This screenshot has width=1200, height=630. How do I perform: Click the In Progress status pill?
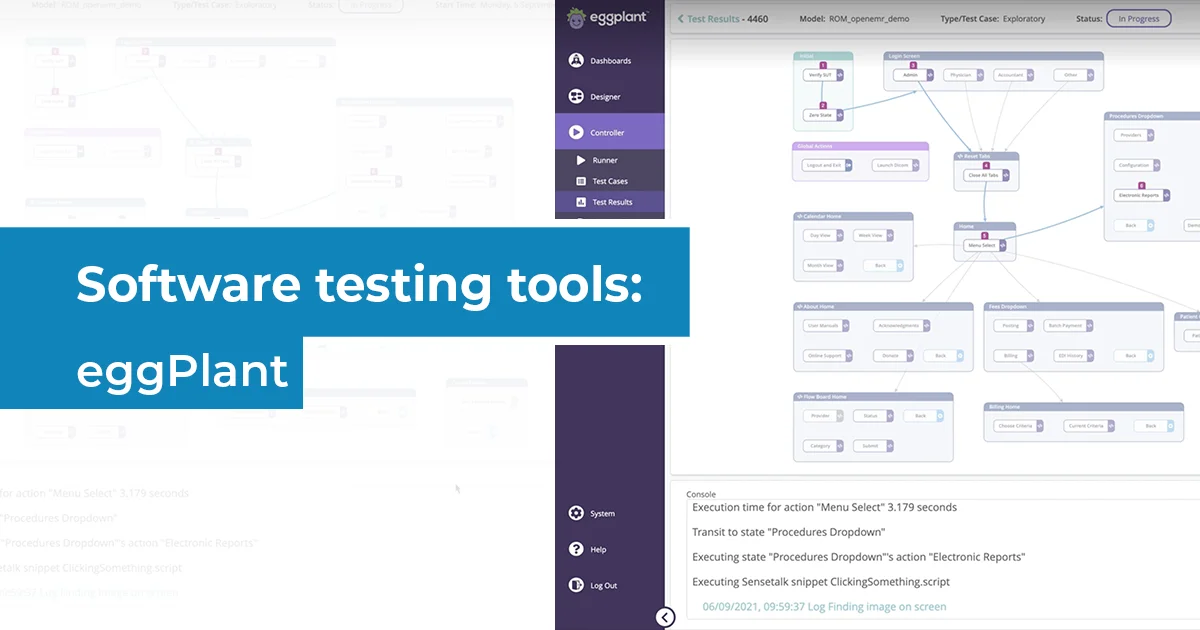pos(1138,18)
